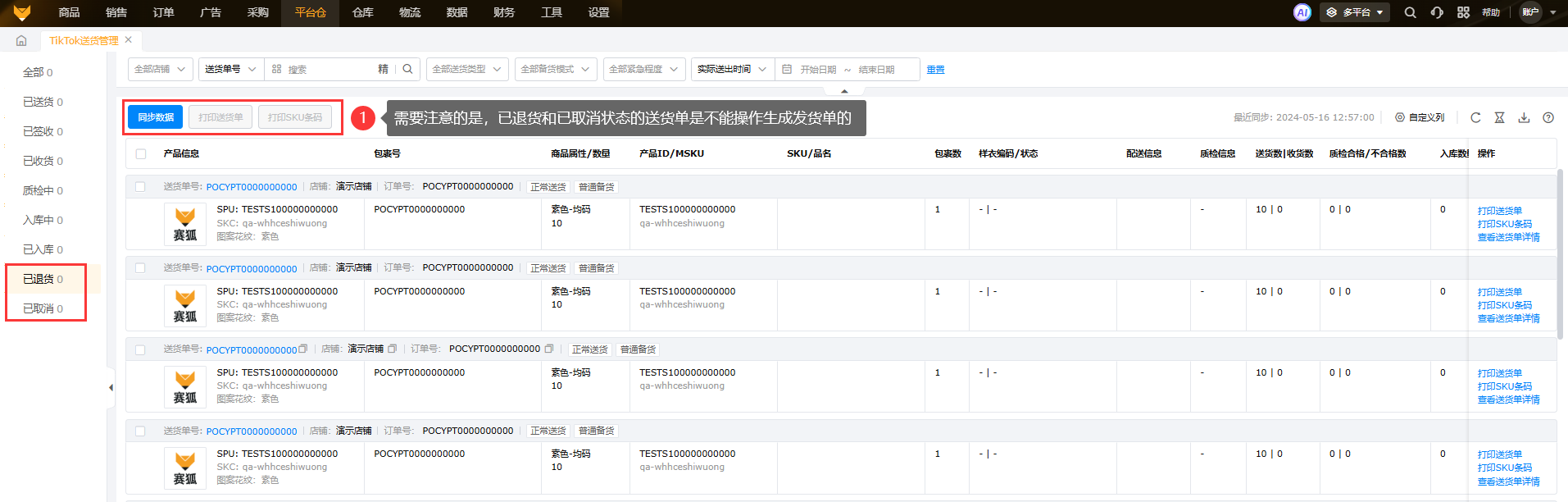The width and height of the screenshot is (1568, 502).
Task: Open the AI assistant icon
Action: coord(1302,12)
